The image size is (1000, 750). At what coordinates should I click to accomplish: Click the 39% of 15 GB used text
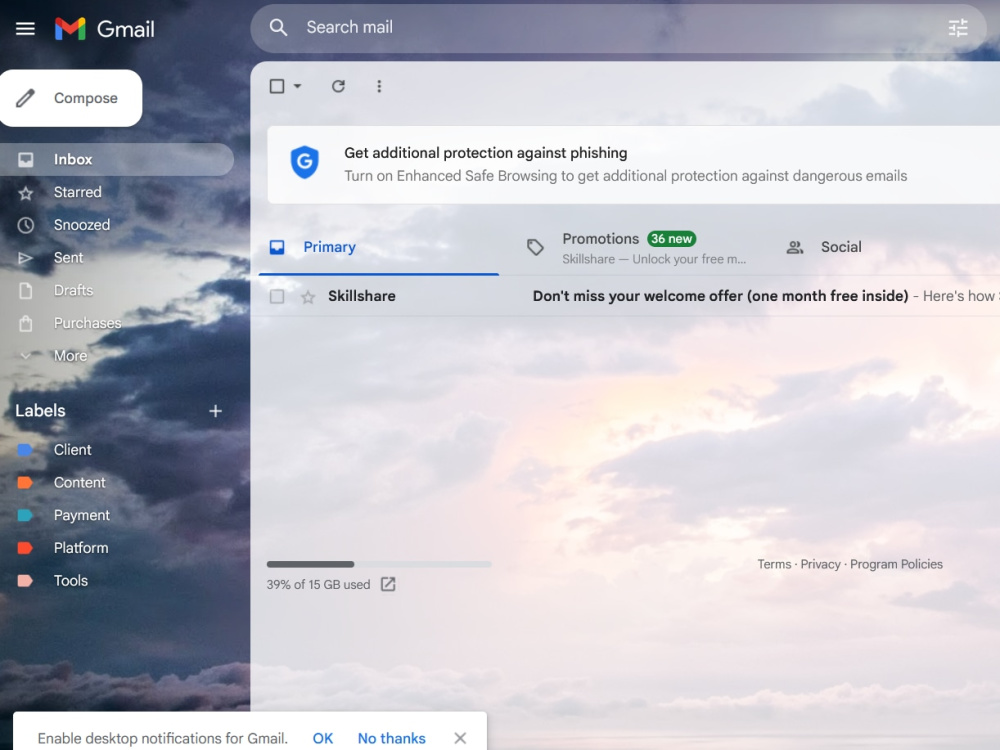point(318,585)
